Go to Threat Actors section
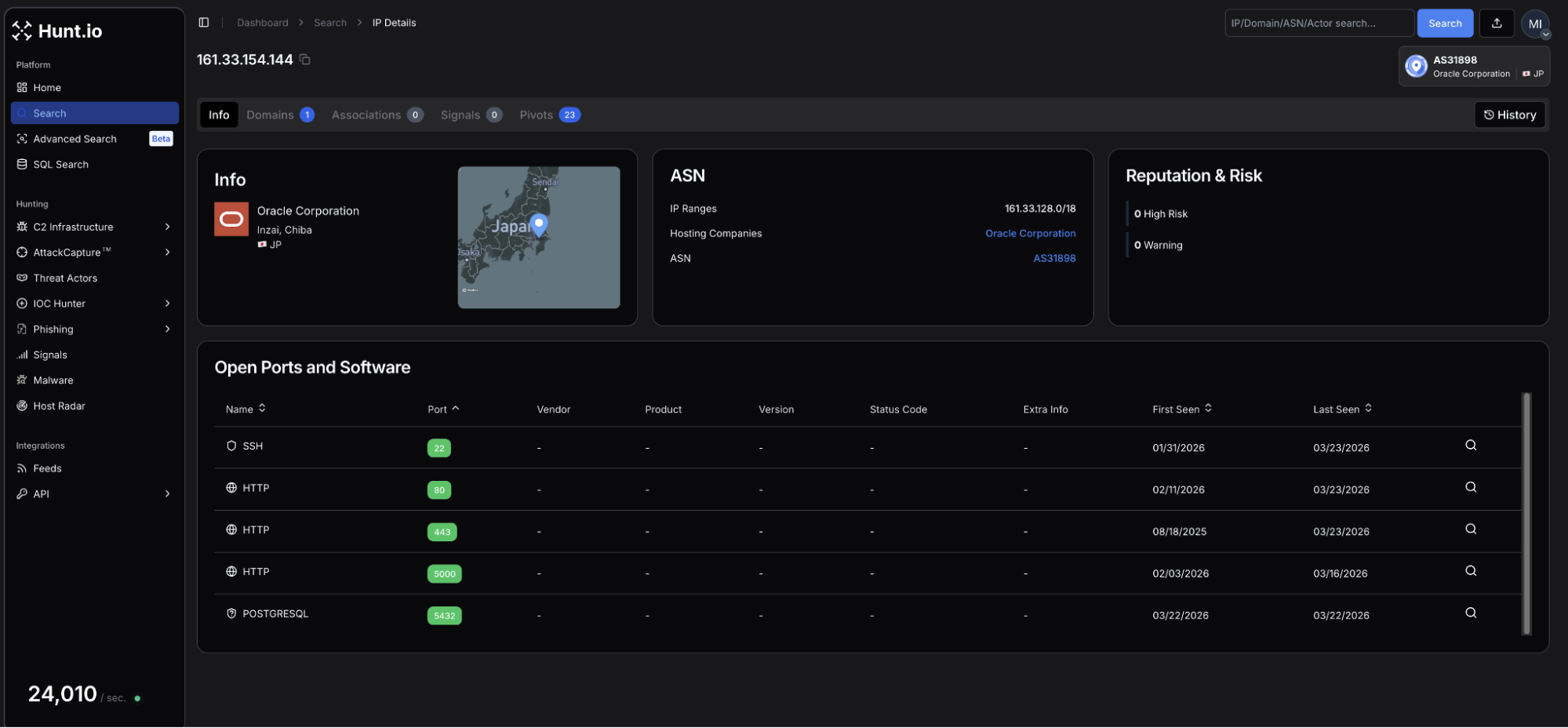The image size is (1568, 728). pos(65,278)
